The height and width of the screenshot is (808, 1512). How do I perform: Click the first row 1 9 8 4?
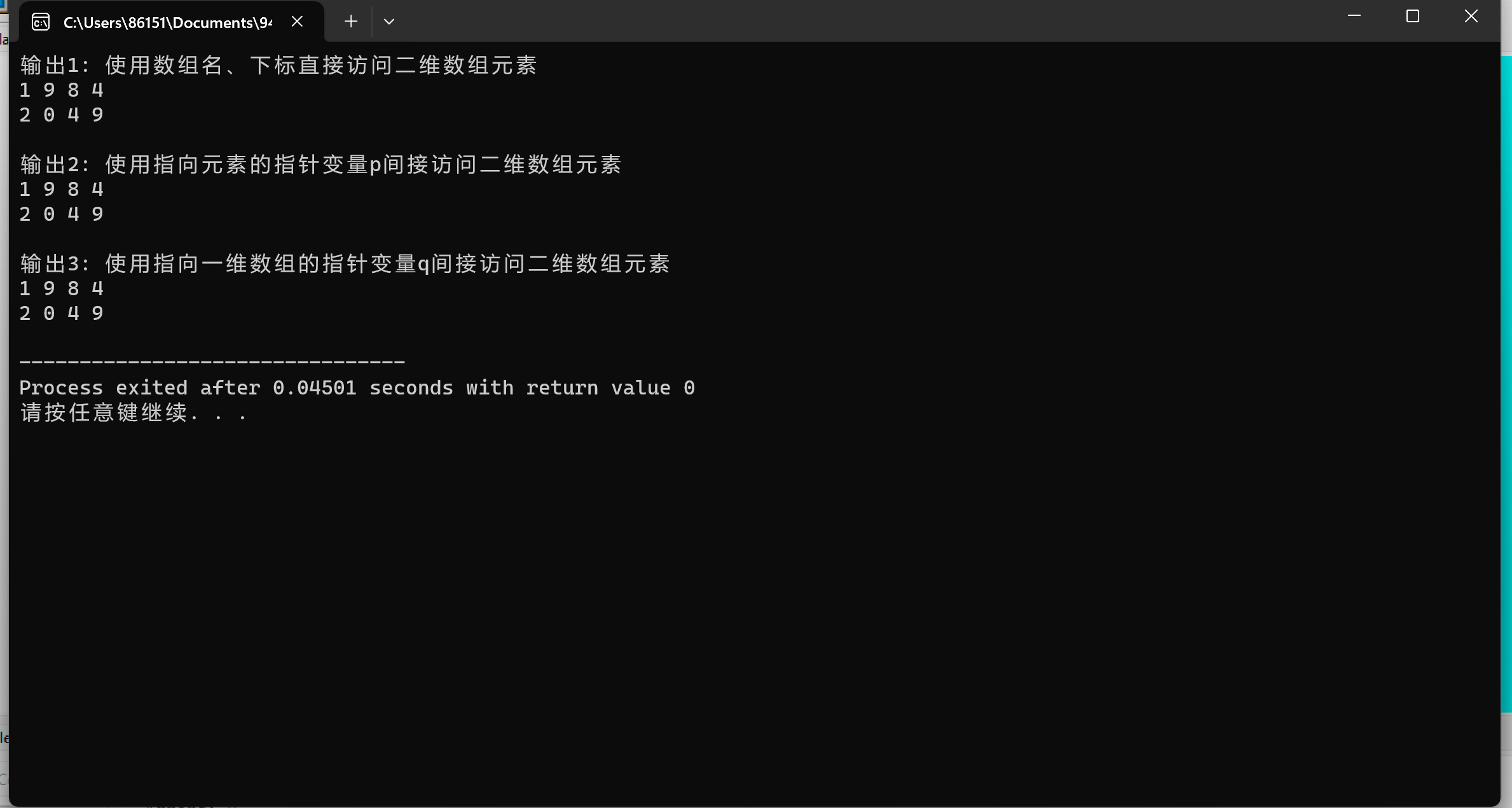(x=62, y=90)
